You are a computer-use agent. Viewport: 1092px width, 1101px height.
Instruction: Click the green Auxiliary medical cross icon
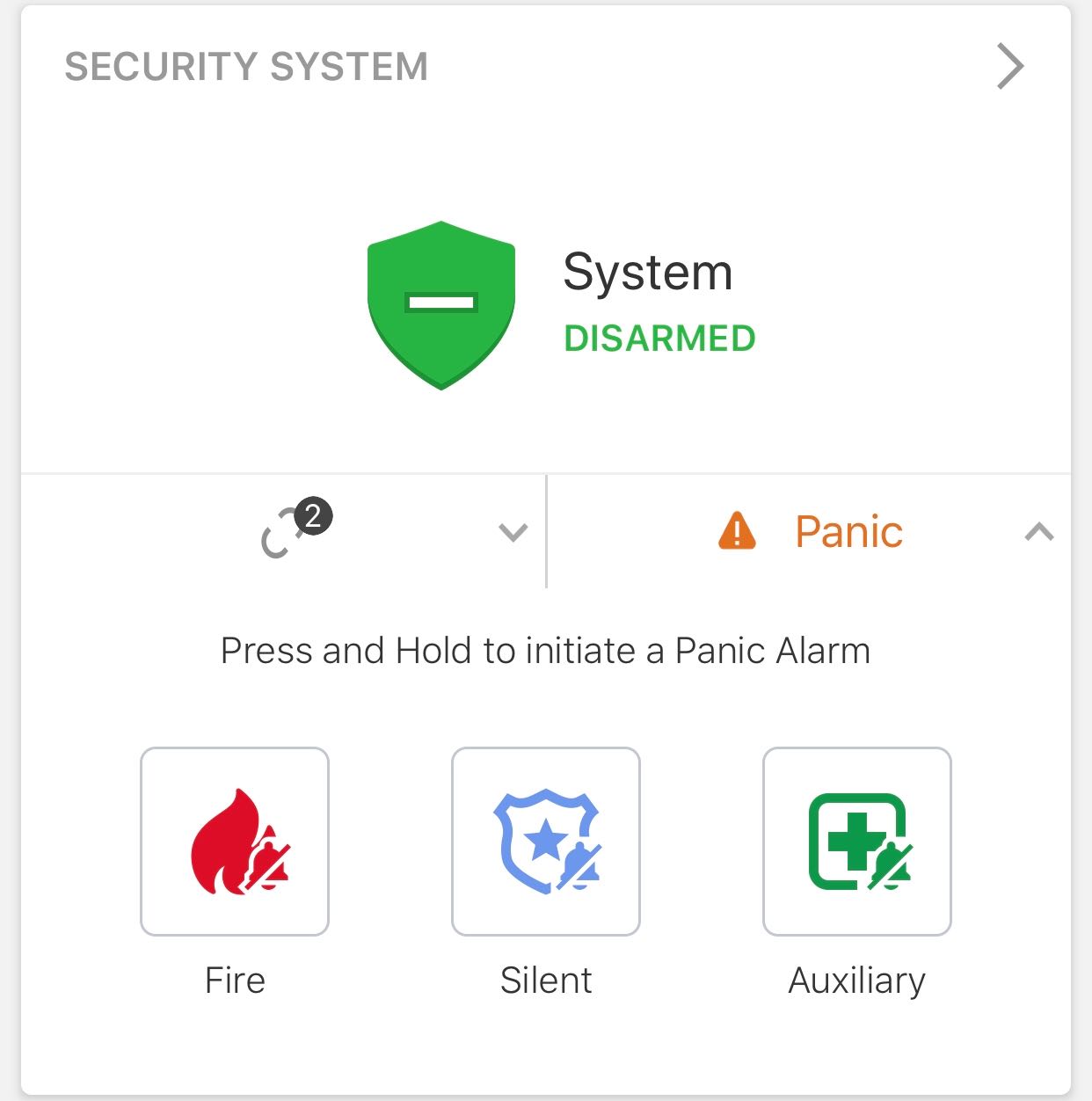[x=860, y=842]
